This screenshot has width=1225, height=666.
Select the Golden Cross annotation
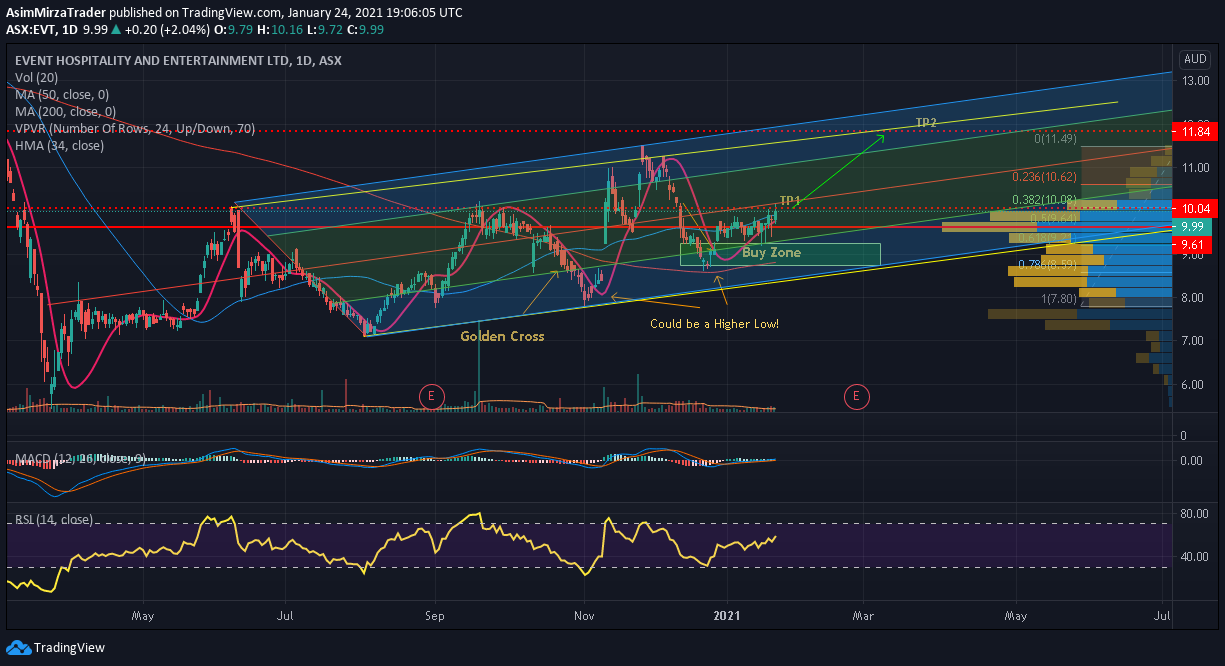tap(502, 337)
